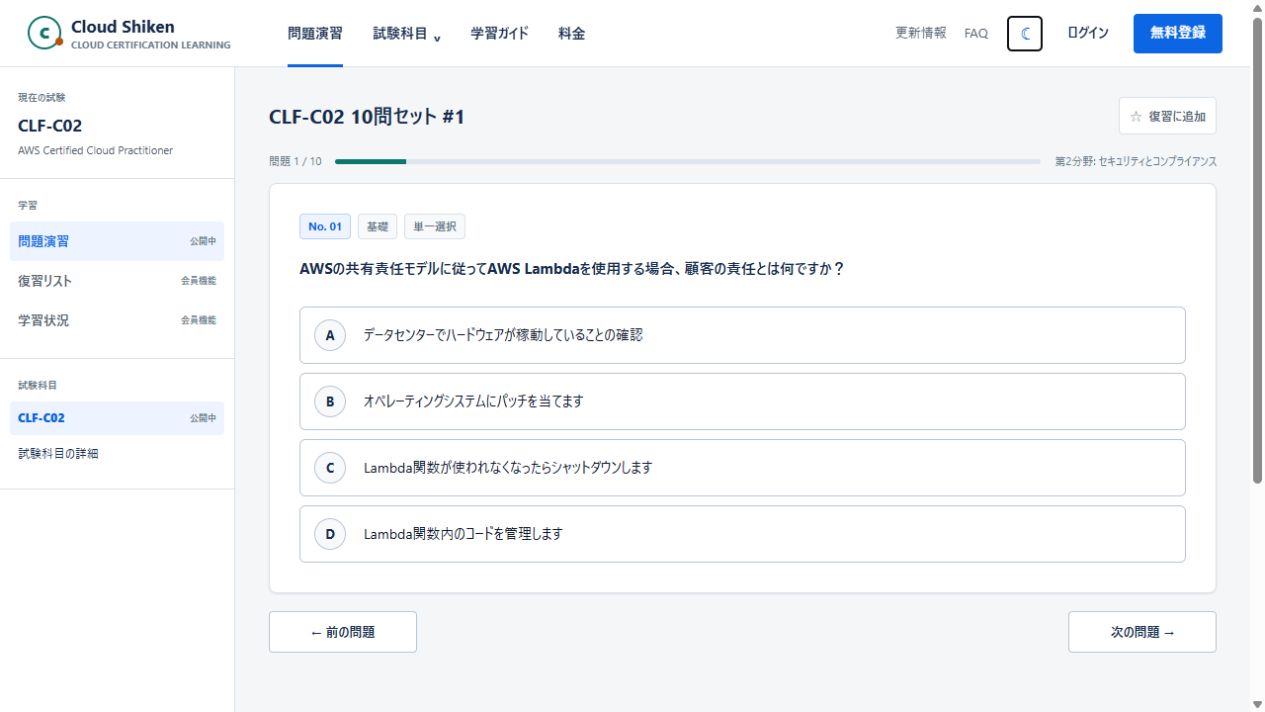Choose option text オペレーティングシステムにパッチを当てます
This screenshot has height=712, width=1265.
[x=473, y=401]
